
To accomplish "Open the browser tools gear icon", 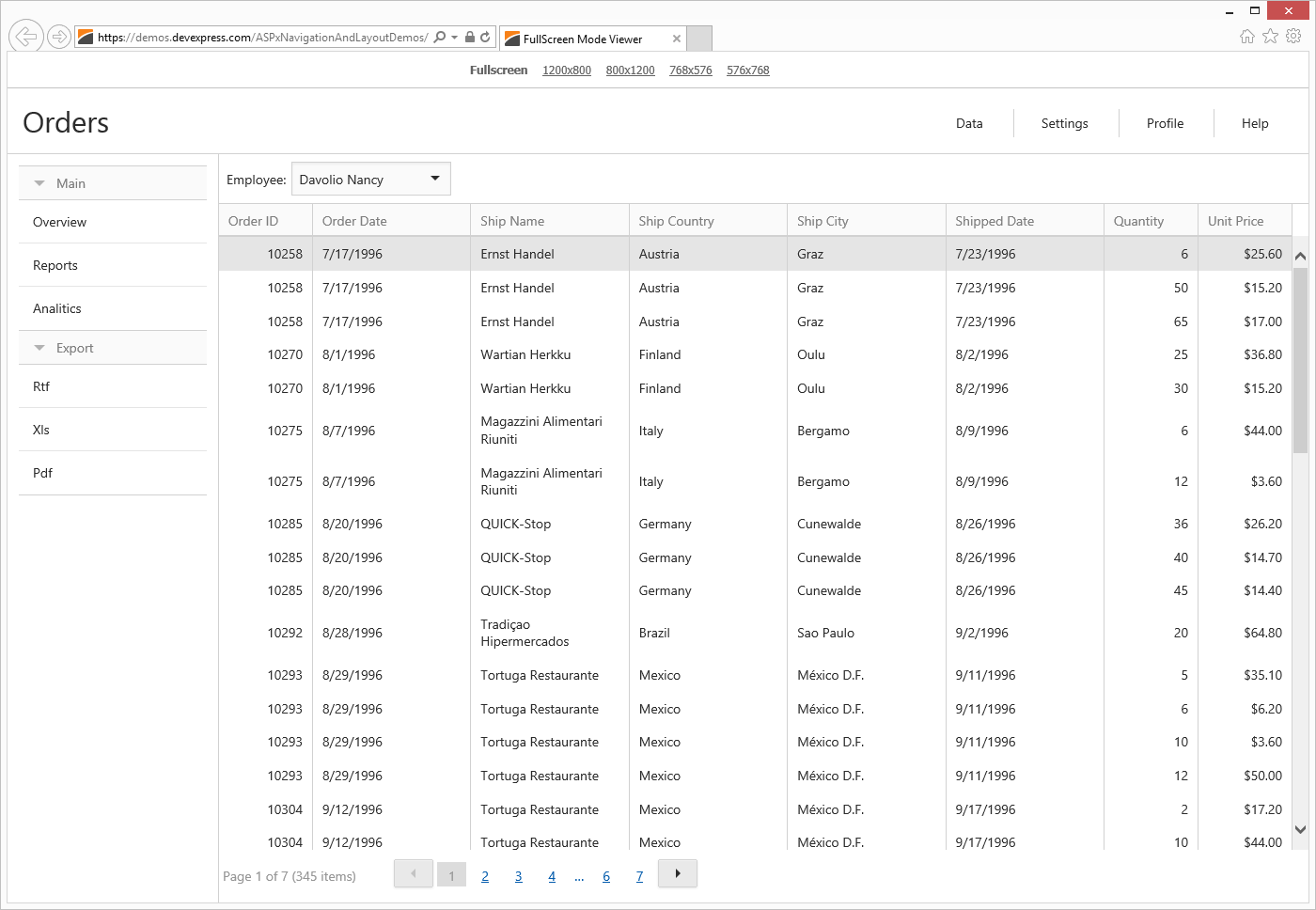I will pos(1293,36).
